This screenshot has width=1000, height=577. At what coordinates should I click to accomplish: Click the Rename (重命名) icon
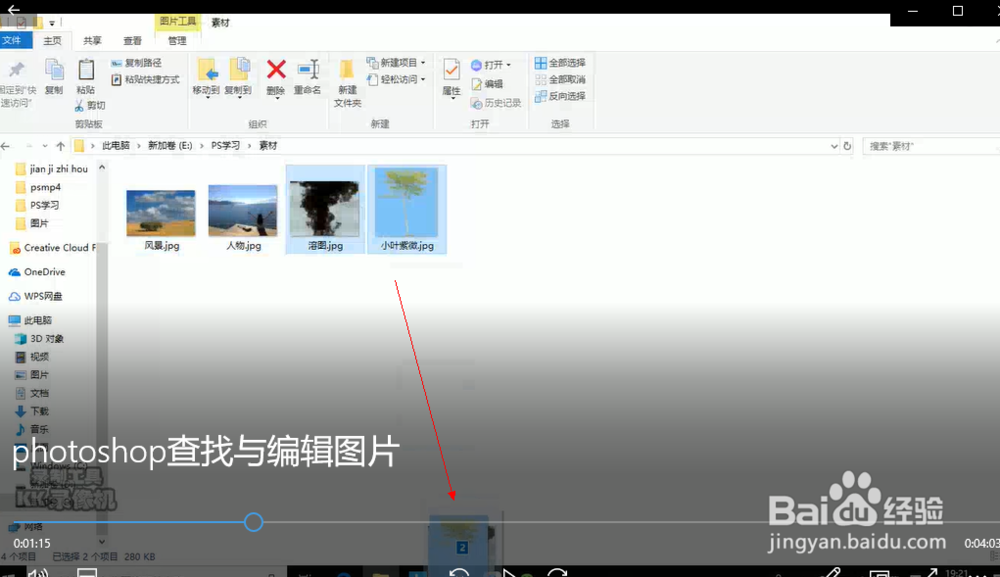tap(308, 69)
